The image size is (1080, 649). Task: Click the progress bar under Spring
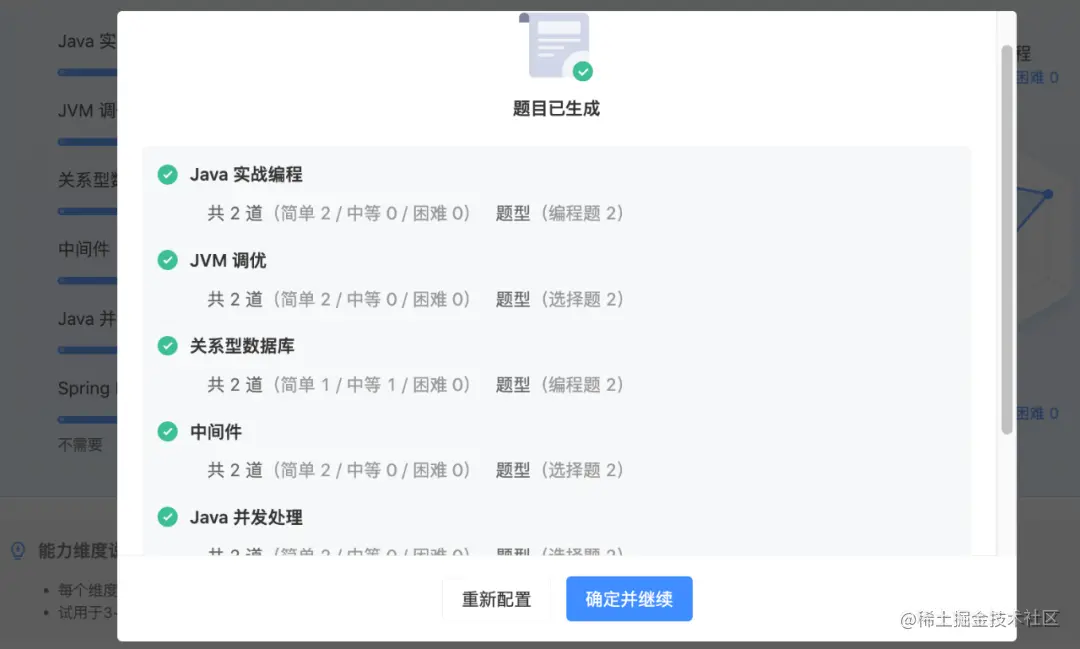85,418
